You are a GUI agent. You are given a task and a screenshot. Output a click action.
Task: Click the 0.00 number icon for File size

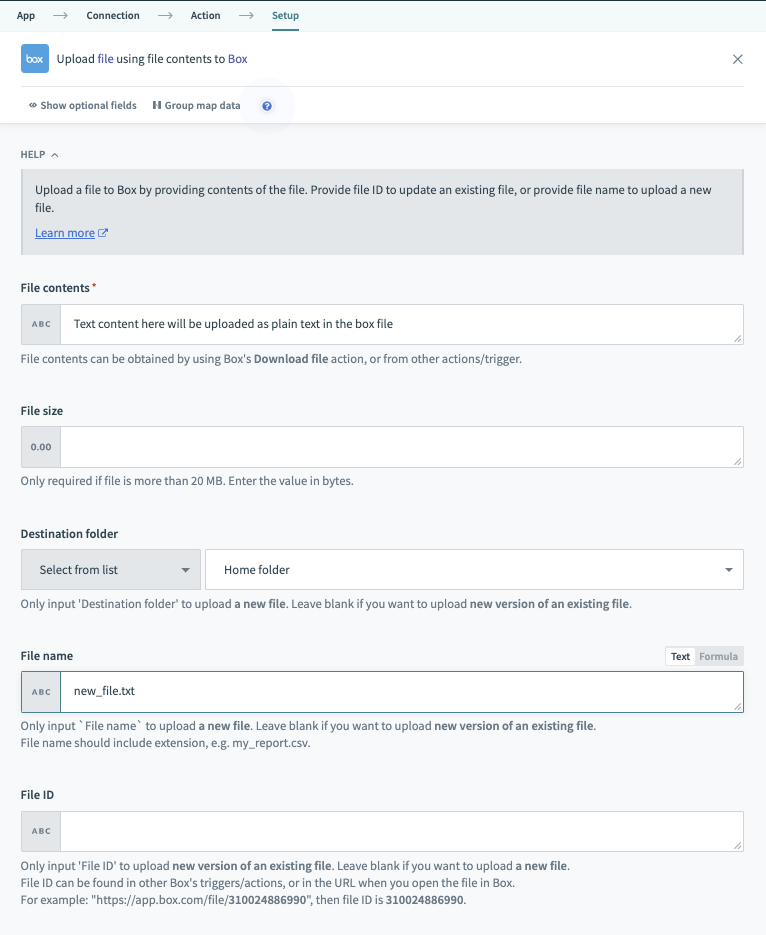(x=41, y=447)
